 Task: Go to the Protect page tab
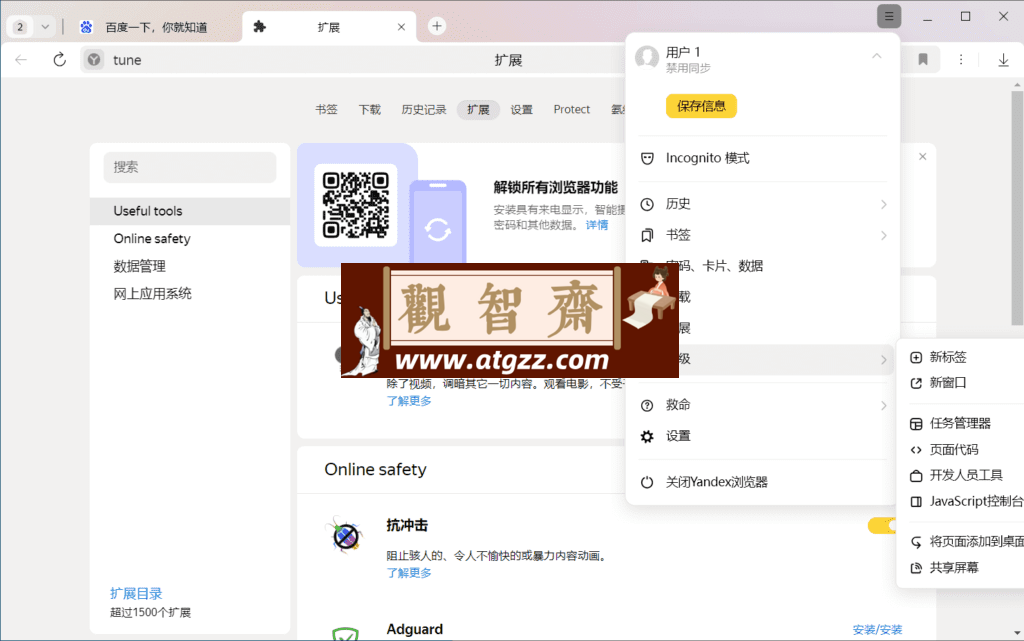click(571, 110)
